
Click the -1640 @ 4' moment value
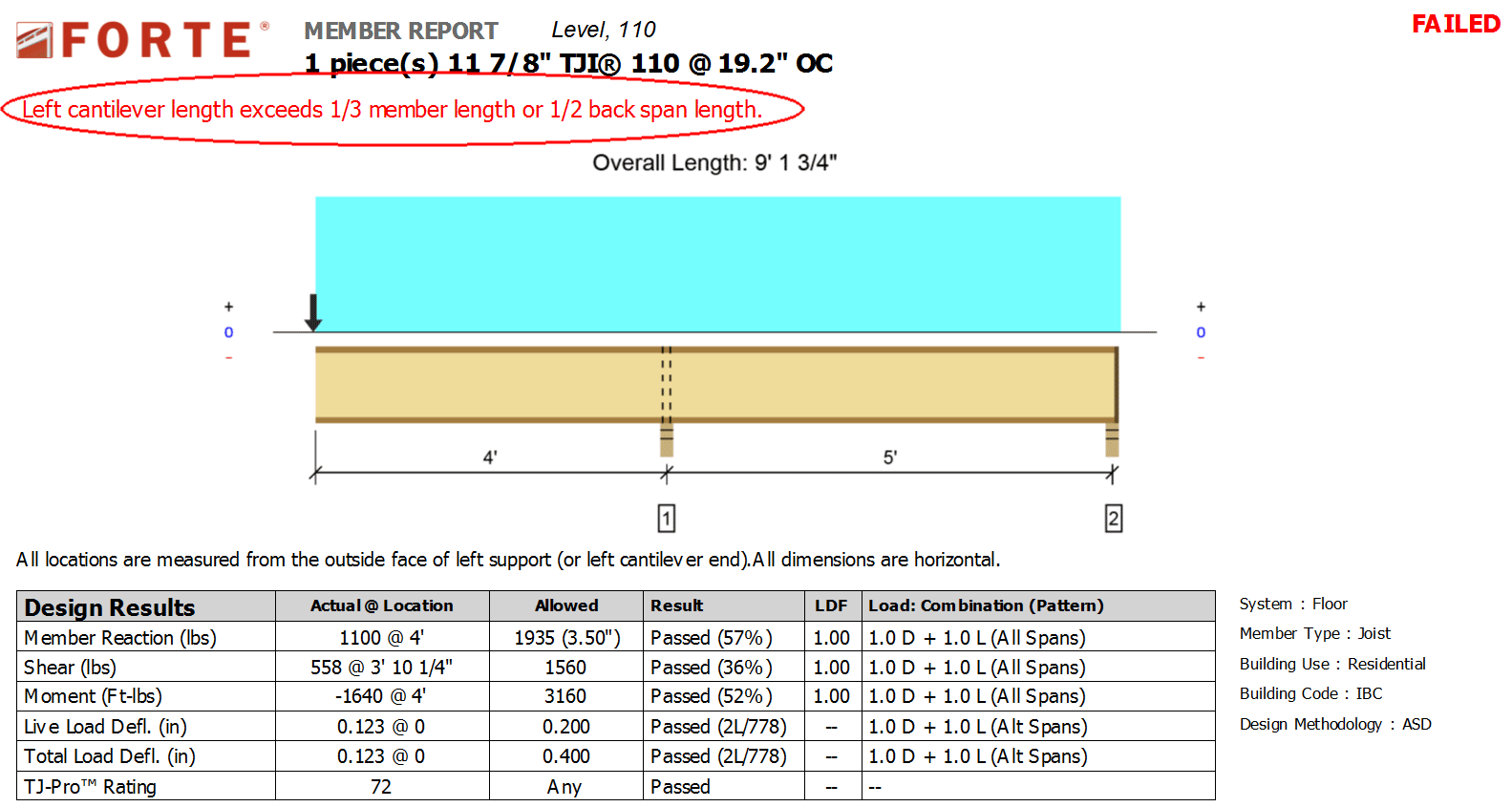pyautogui.click(x=380, y=696)
